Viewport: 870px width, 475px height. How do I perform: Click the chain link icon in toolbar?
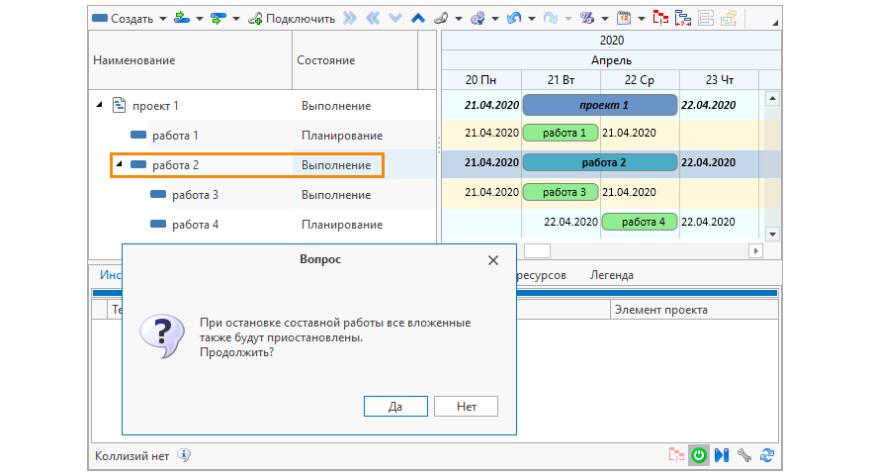click(x=441, y=18)
